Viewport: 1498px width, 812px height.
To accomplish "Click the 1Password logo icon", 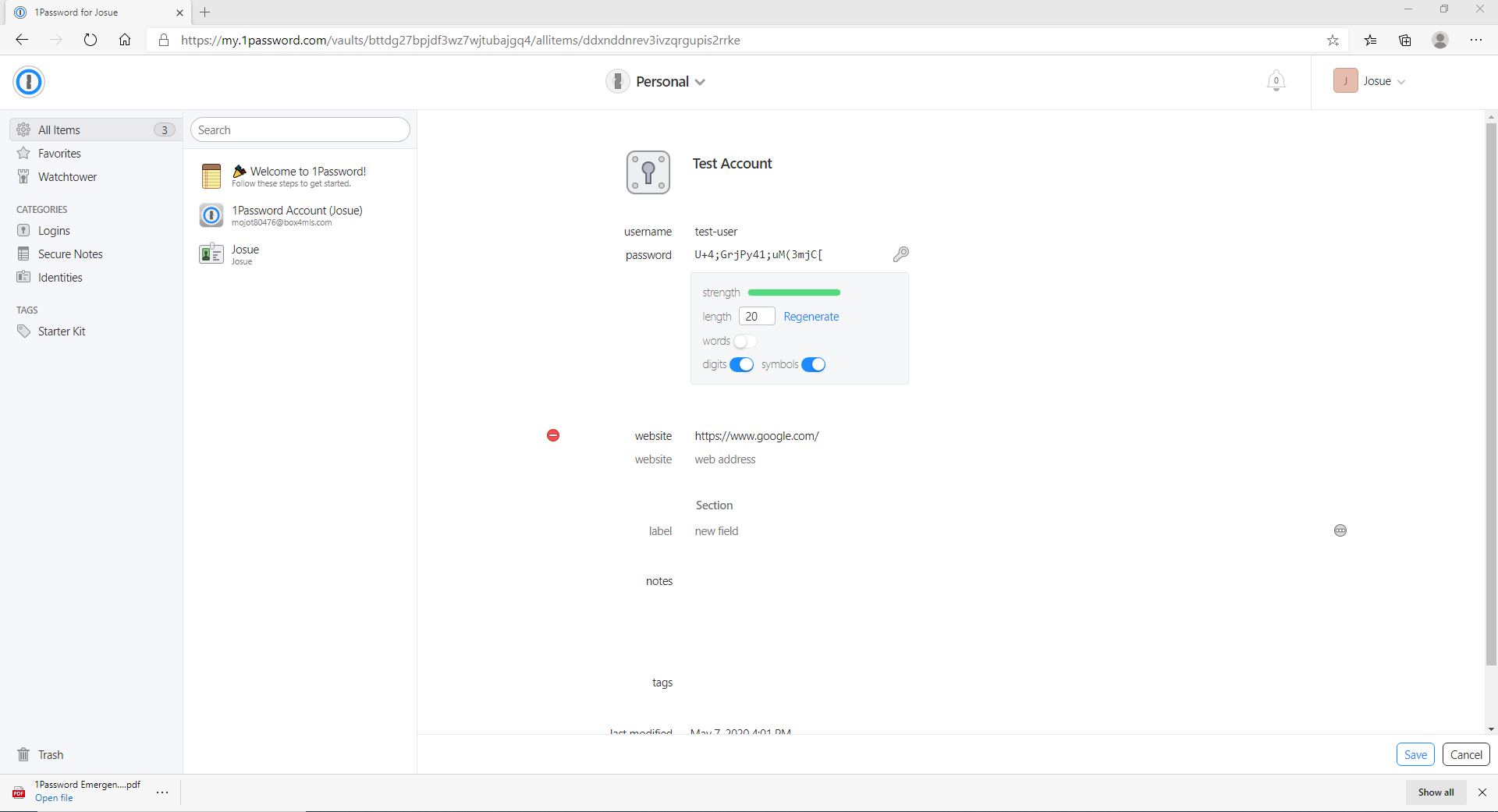I will [29, 82].
